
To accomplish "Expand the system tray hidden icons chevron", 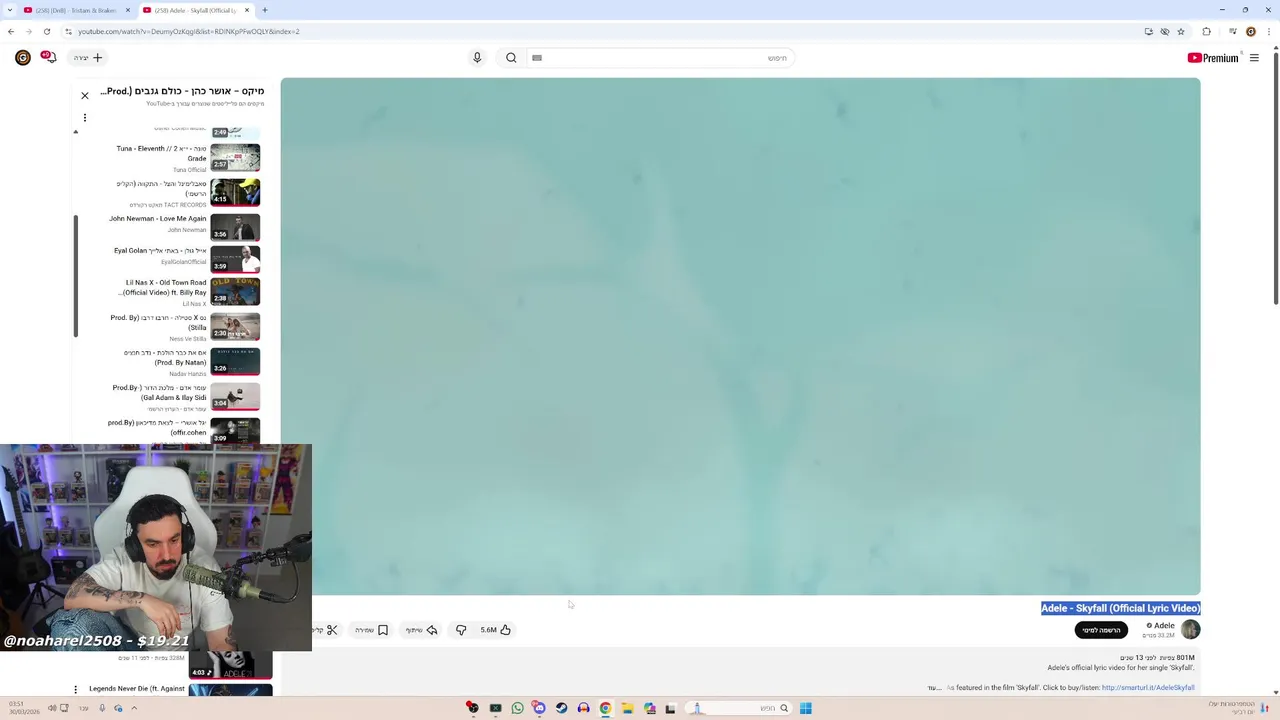I will [x=134, y=708].
